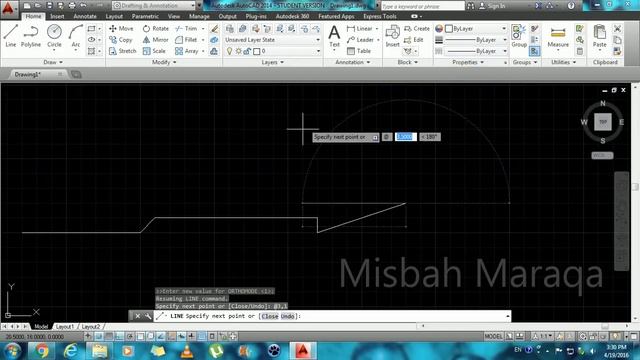Click the Create block tool
Viewport: 640px width, 360px height.
coord(417,29)
